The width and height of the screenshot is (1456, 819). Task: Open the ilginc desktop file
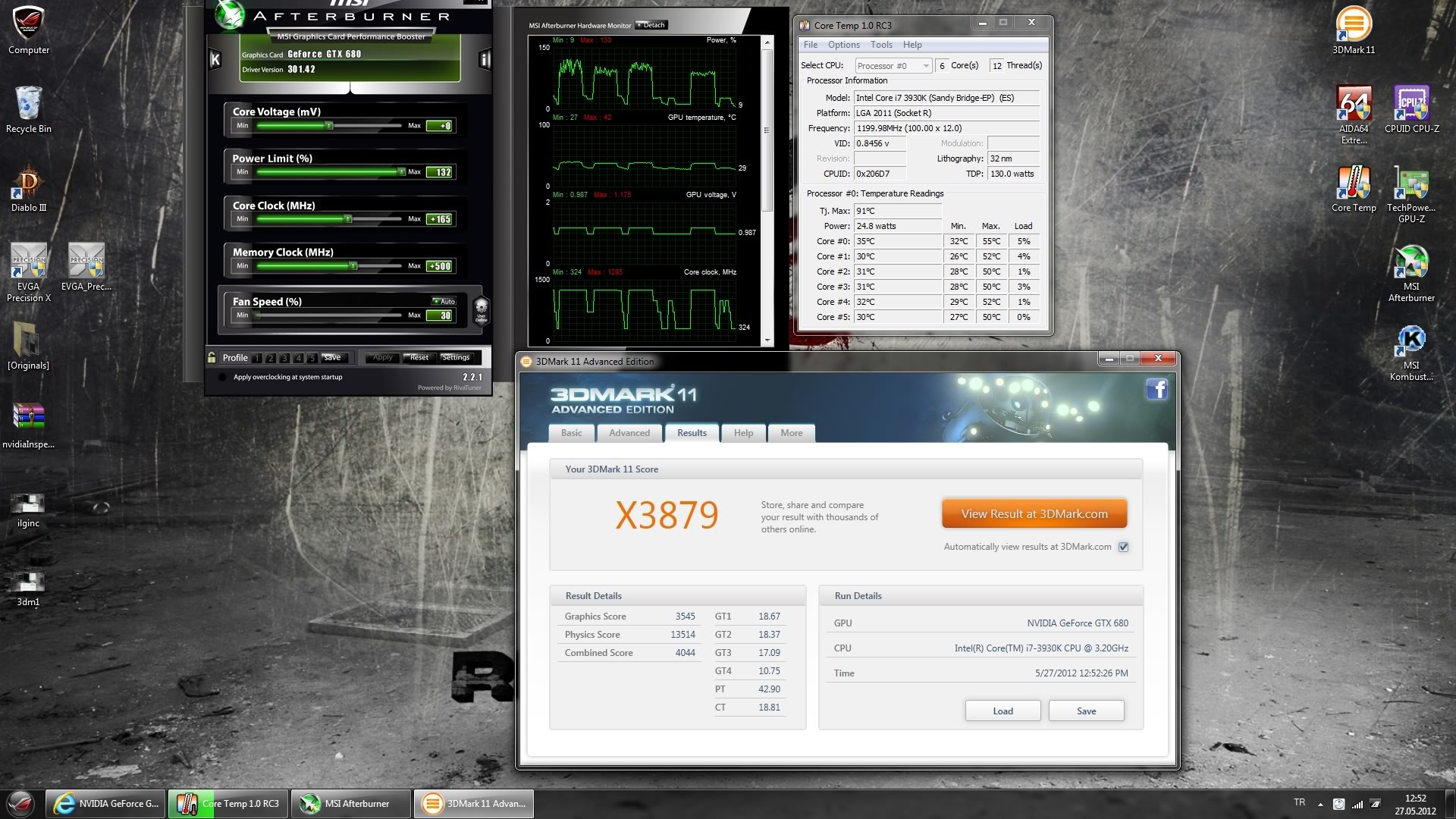coord(29,510)
